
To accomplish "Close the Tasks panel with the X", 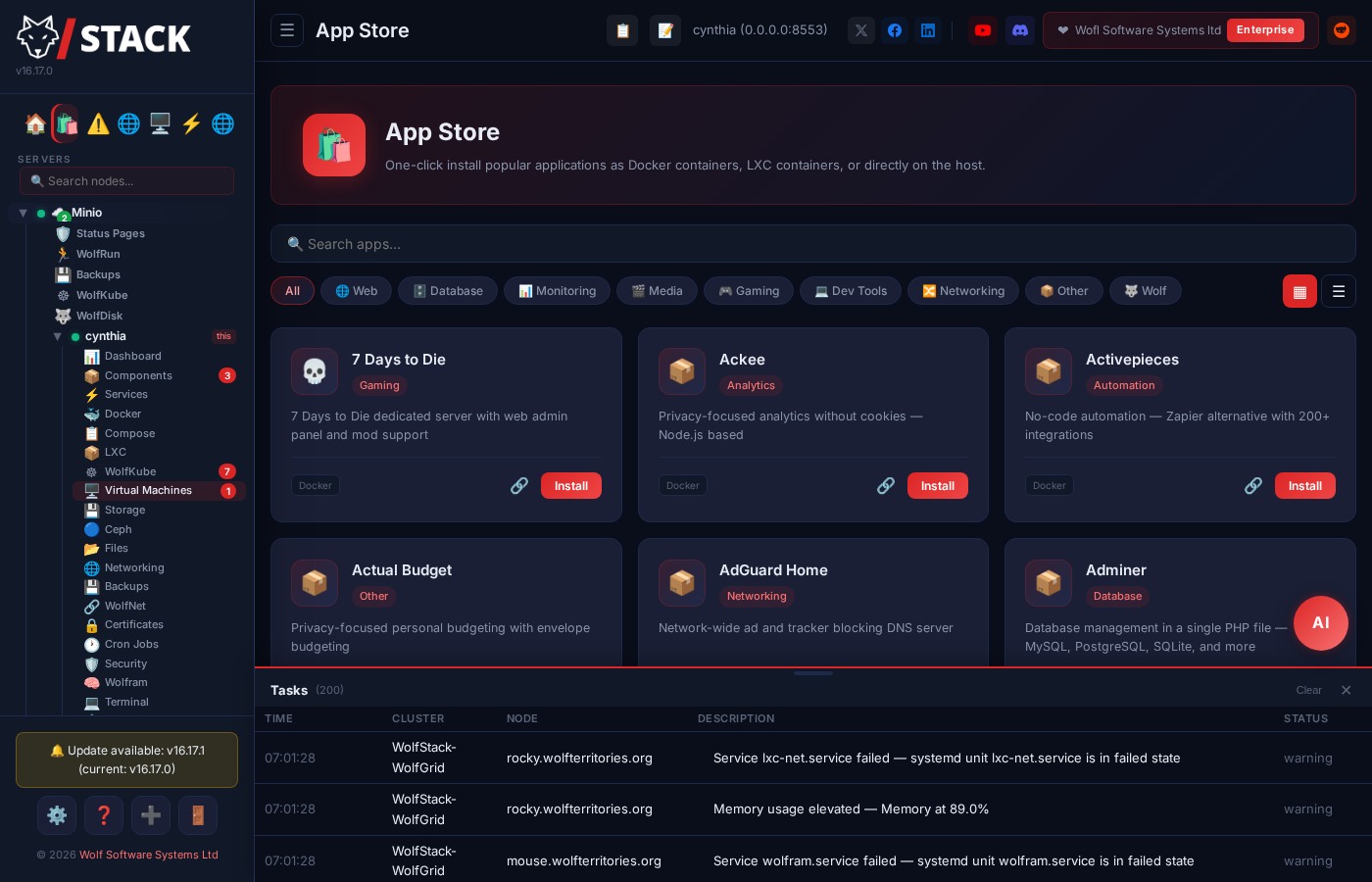I will pyautogui.click(x=1347, y=690).
